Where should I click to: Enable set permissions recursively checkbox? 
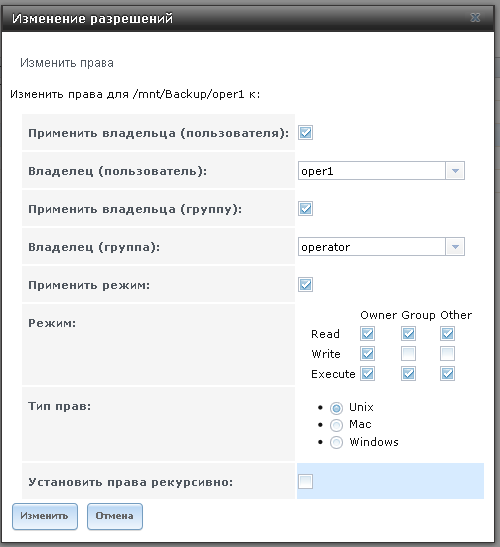(305, 481)
